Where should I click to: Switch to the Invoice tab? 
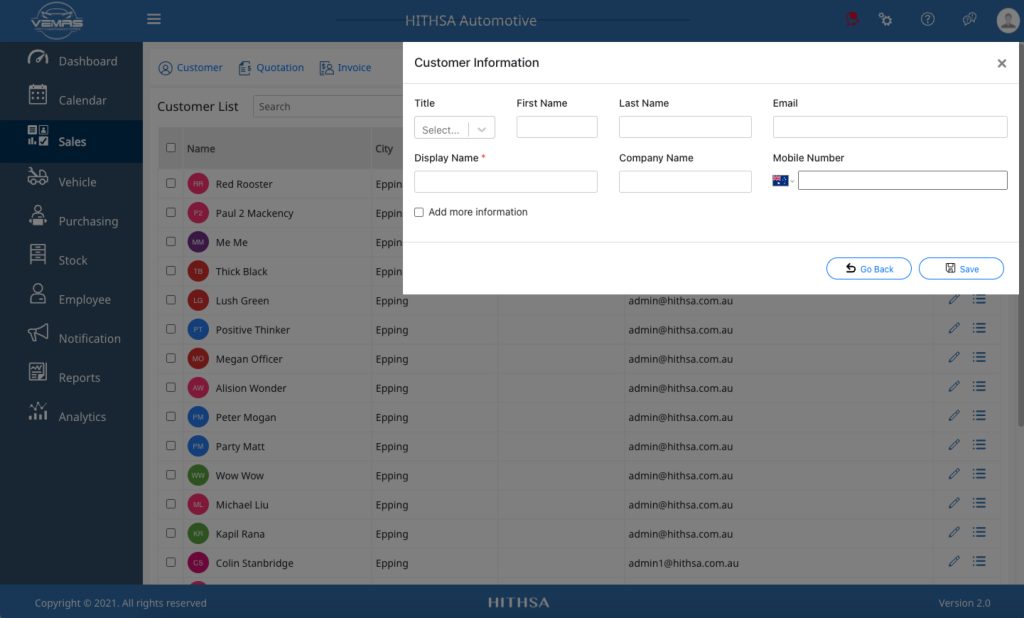coord(345,68)
